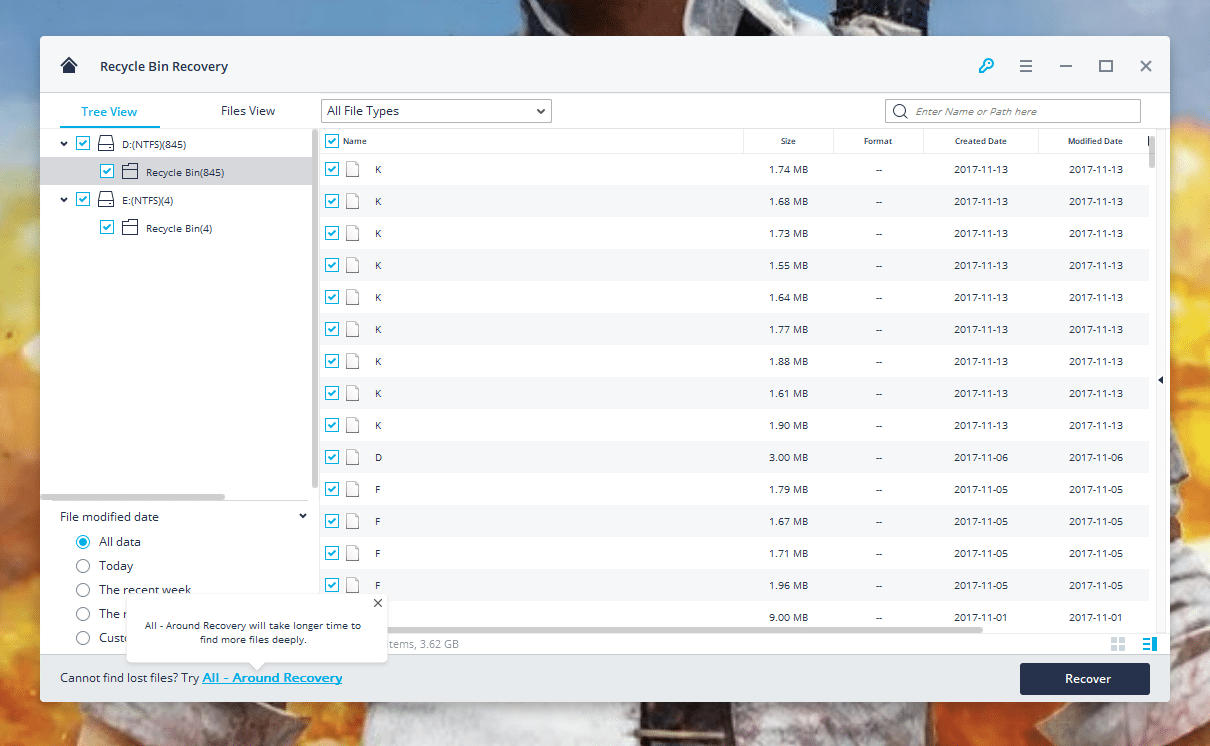Toggle select-all checkbox in Name header
Screen dimensions: 1210x746
[x=332, y=141]
